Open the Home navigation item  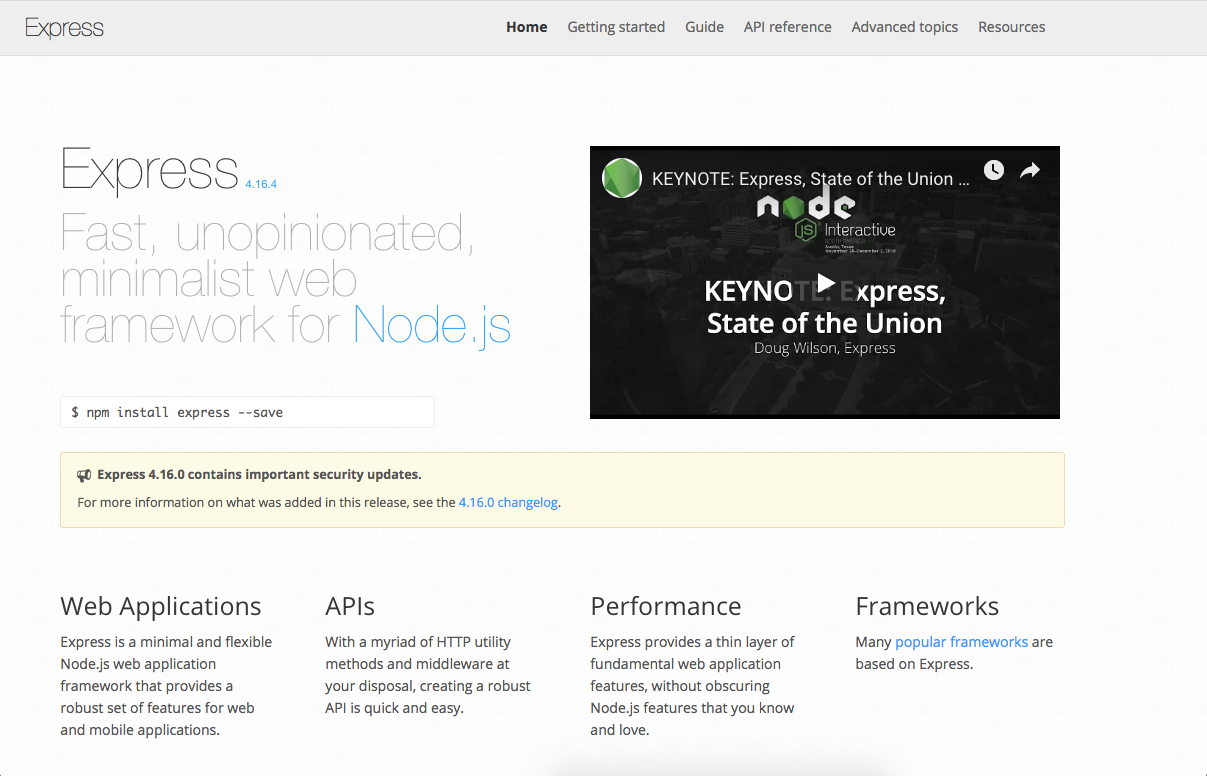point(526,27)
